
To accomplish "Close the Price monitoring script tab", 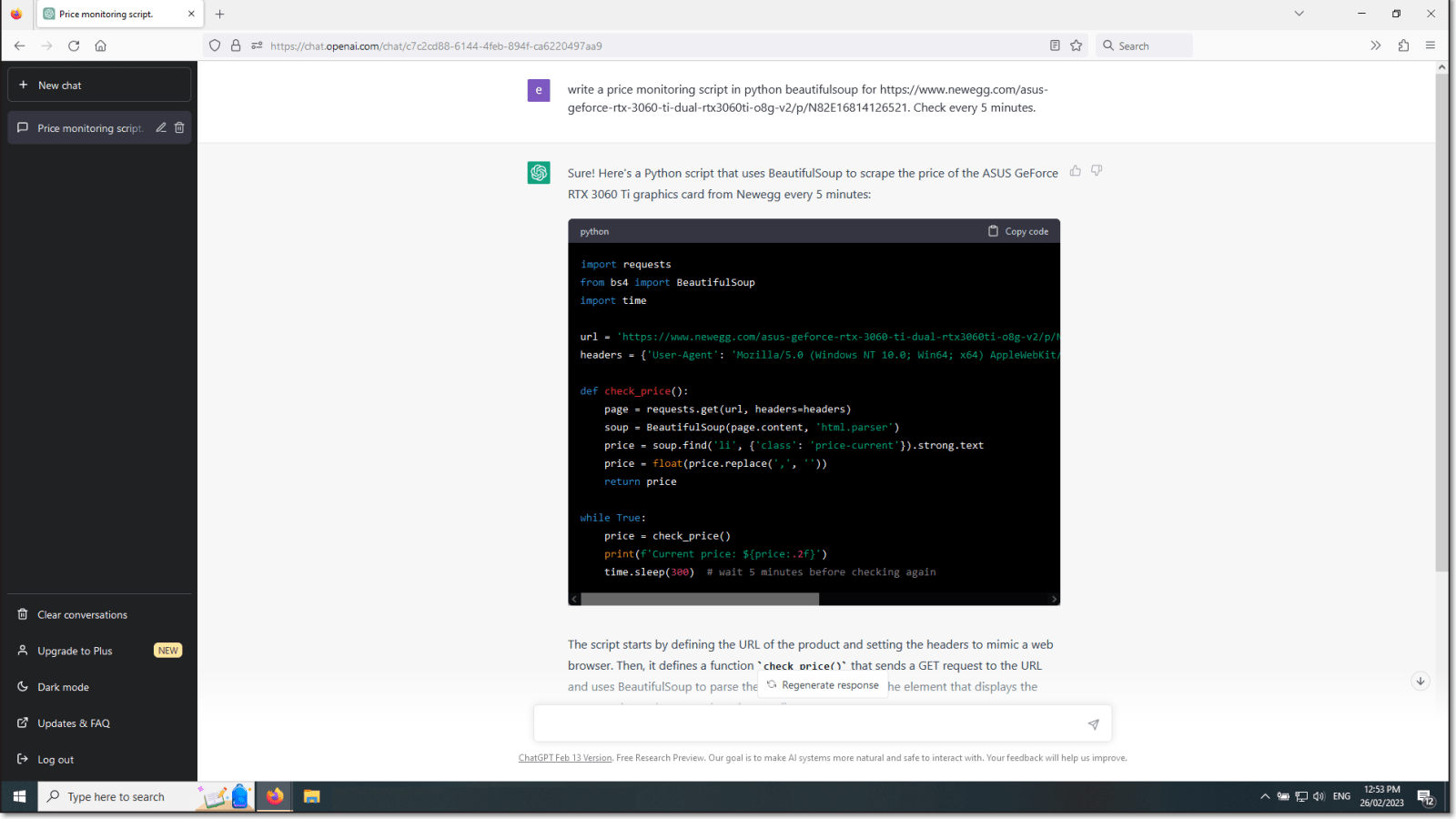I will (x=191, y=14).
